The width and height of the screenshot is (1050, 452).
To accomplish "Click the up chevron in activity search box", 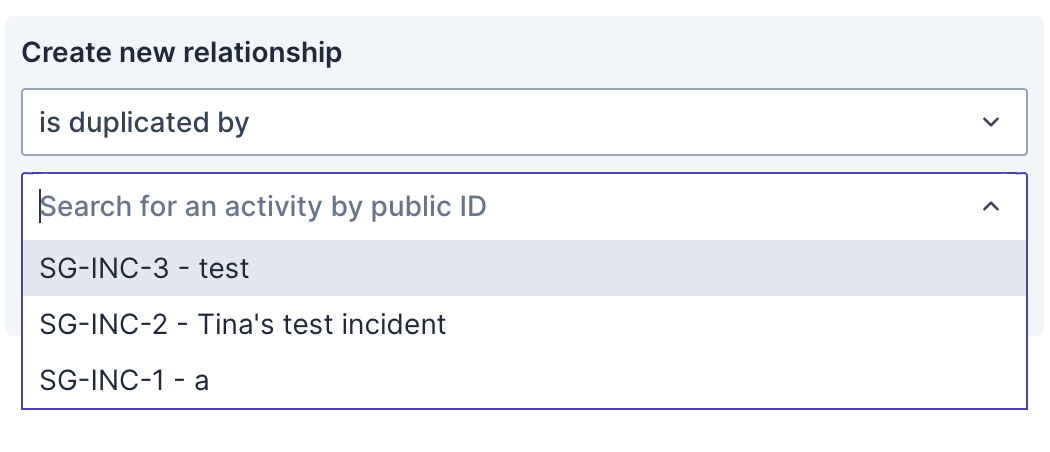I will click(990, 207).
